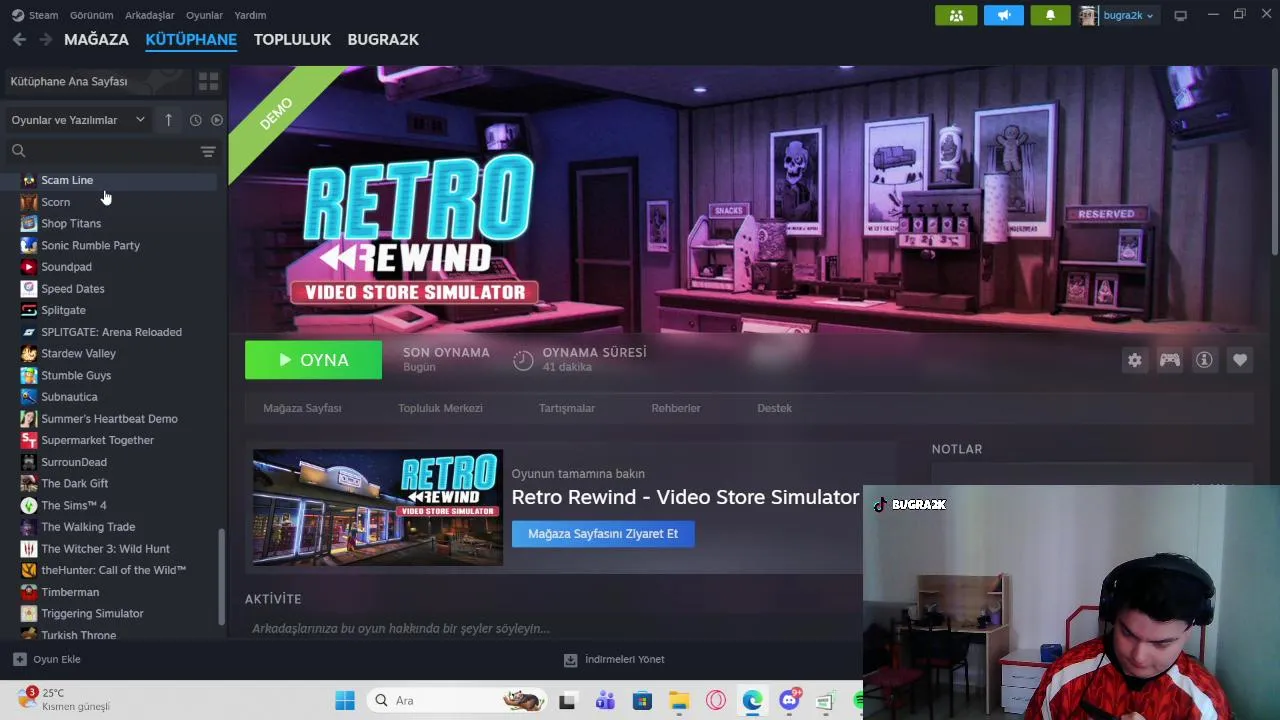1280x720 pixels.
Task: Show game info icon
Action: (1204, 360)
